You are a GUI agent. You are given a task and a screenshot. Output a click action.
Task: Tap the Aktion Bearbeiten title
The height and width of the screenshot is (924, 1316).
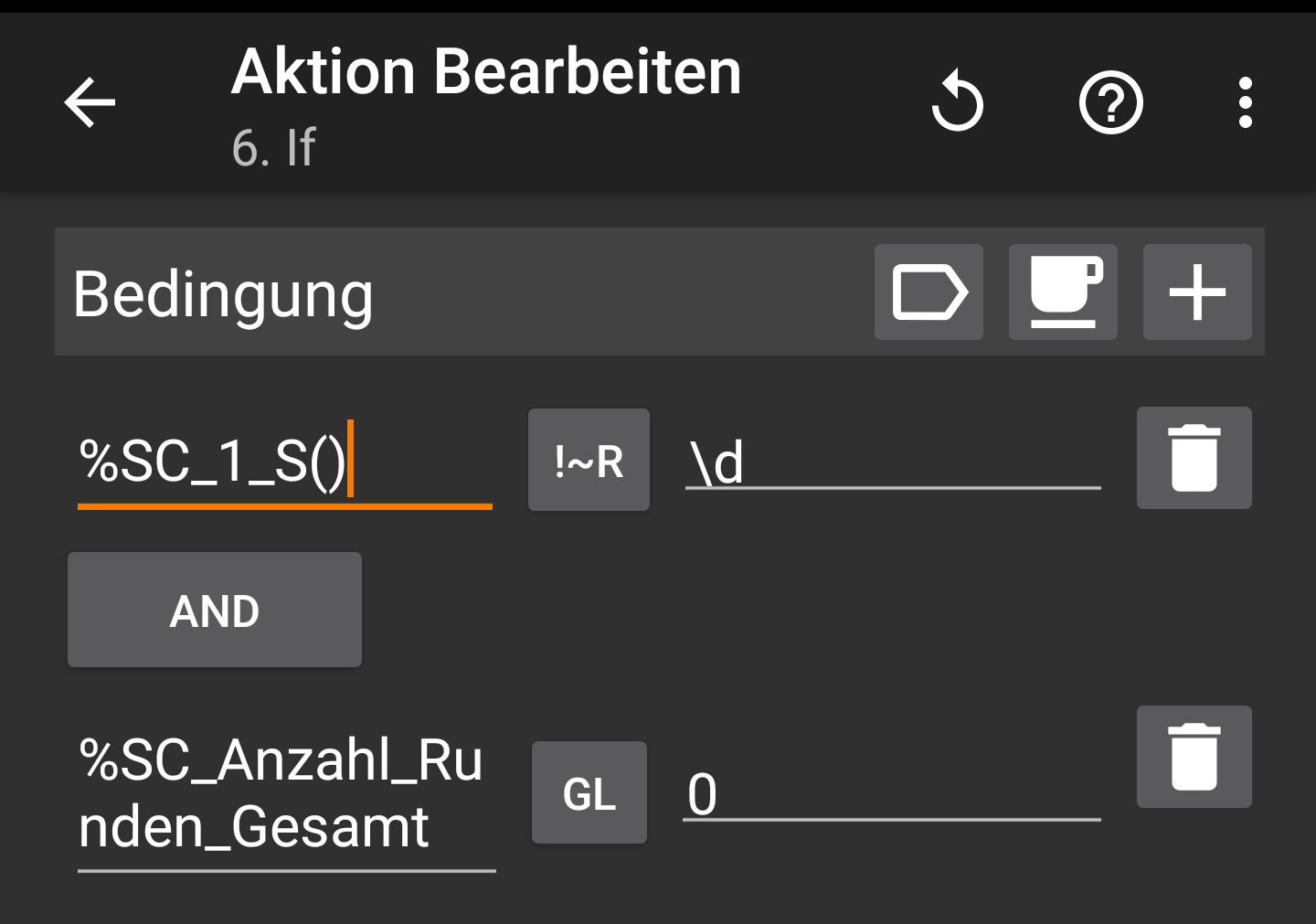click(486, 71)
